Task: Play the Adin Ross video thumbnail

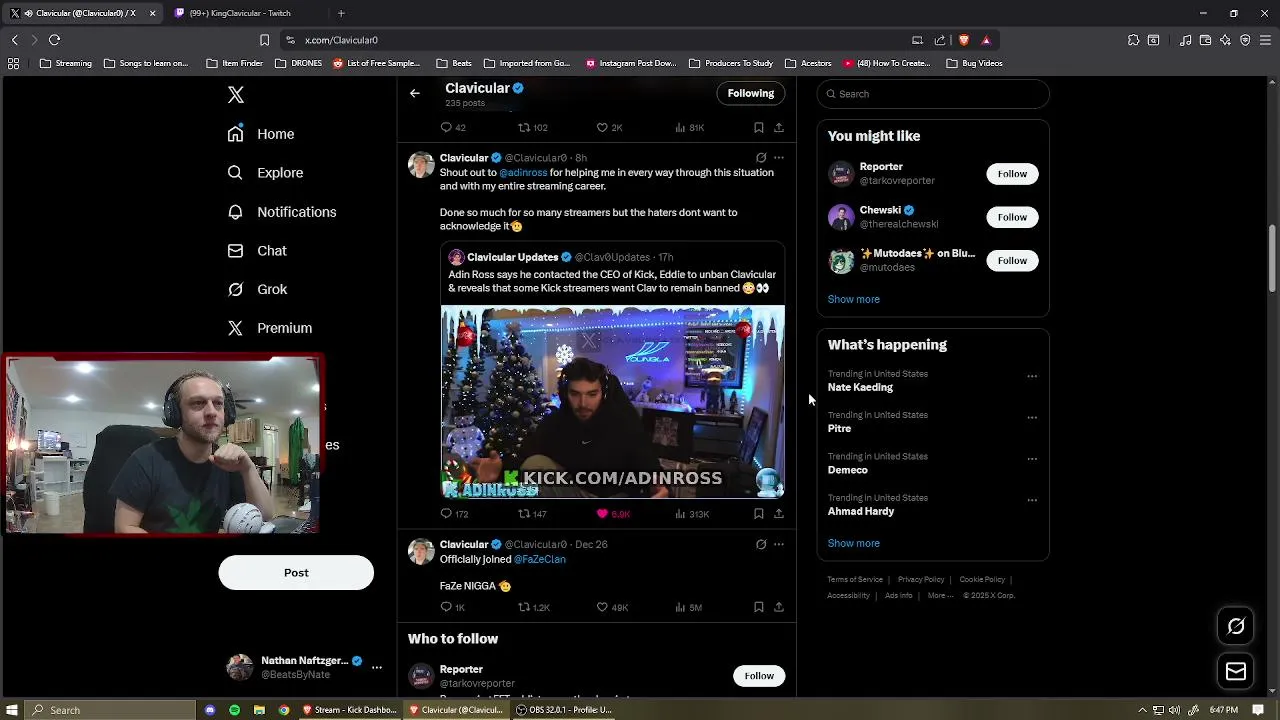Action: click(612, 402)
